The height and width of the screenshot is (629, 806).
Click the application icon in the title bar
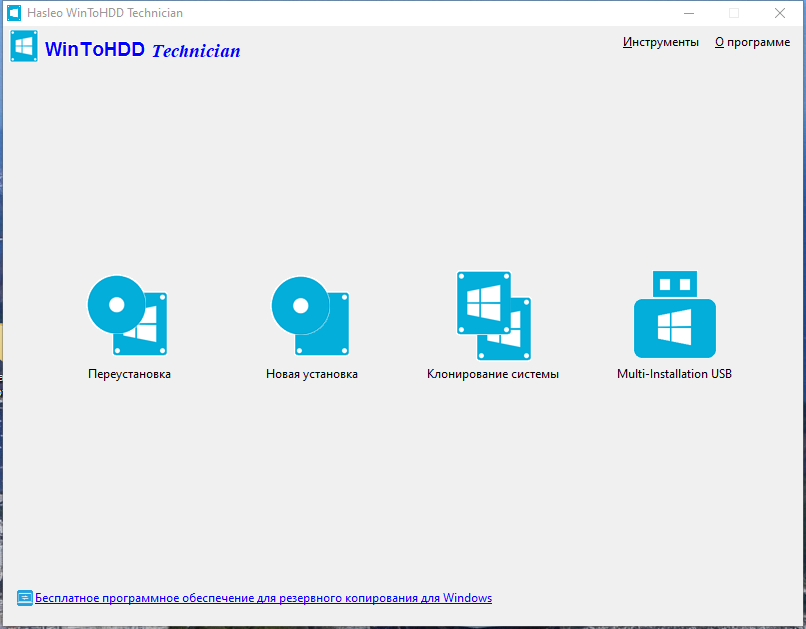[14, 13]
